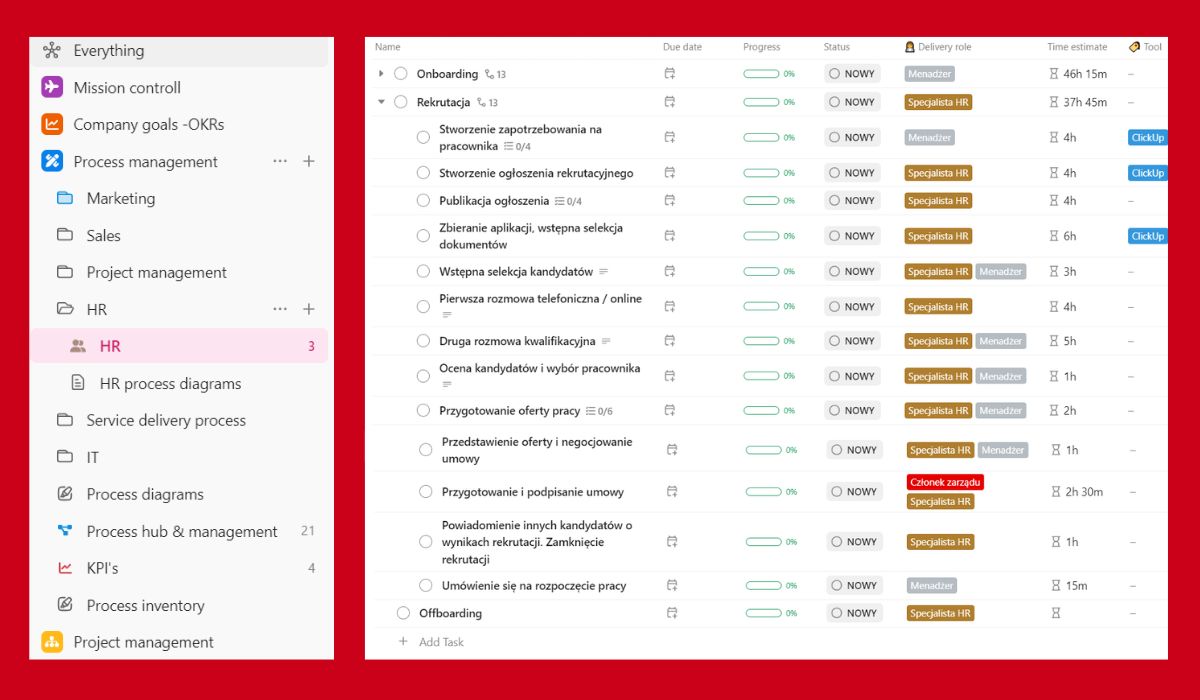
Task: Open the Mission controll plane icon
Action: 52,88
